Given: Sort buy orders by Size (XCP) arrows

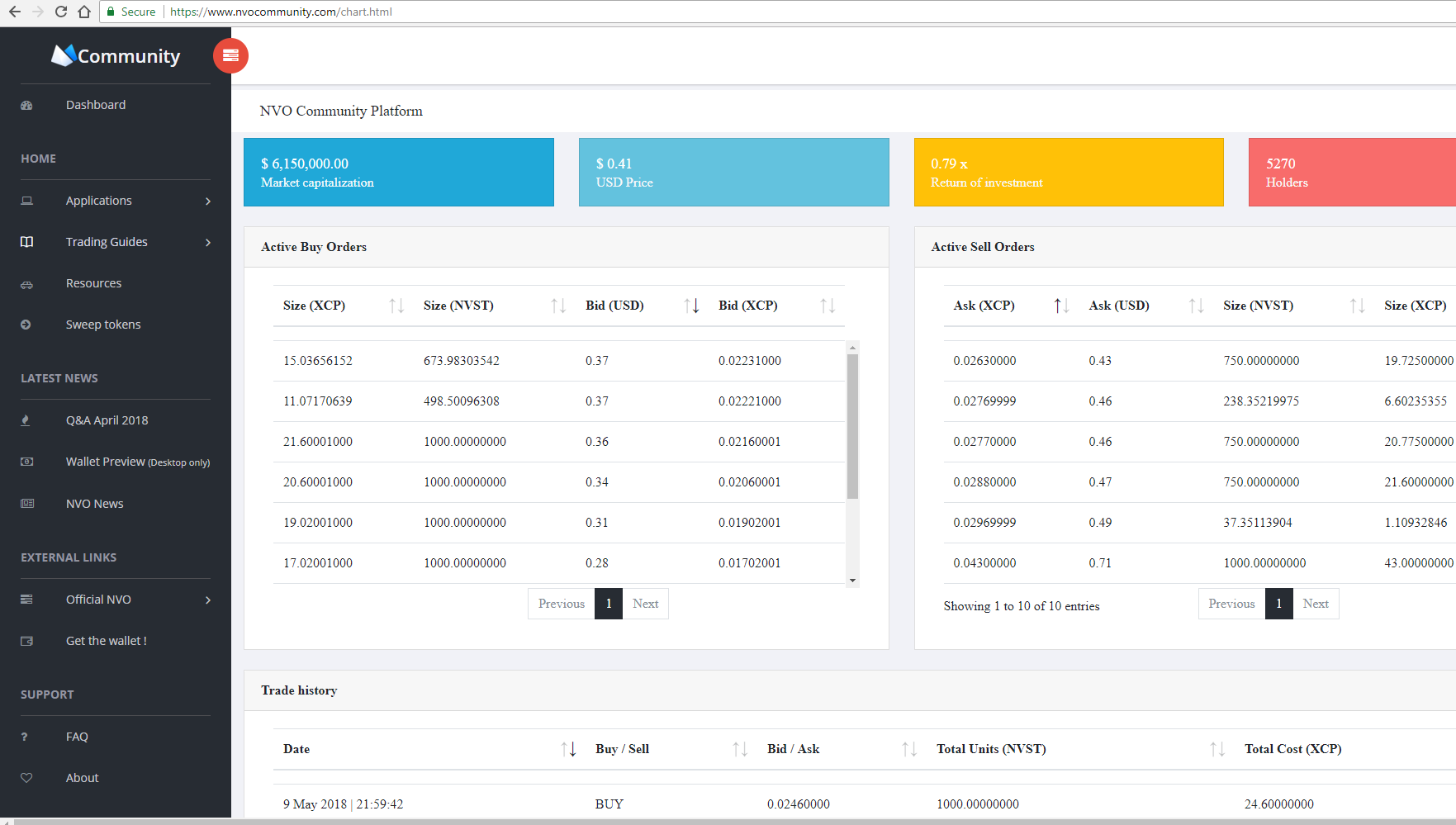Looking at the screenshot, I should coord(396,306).
